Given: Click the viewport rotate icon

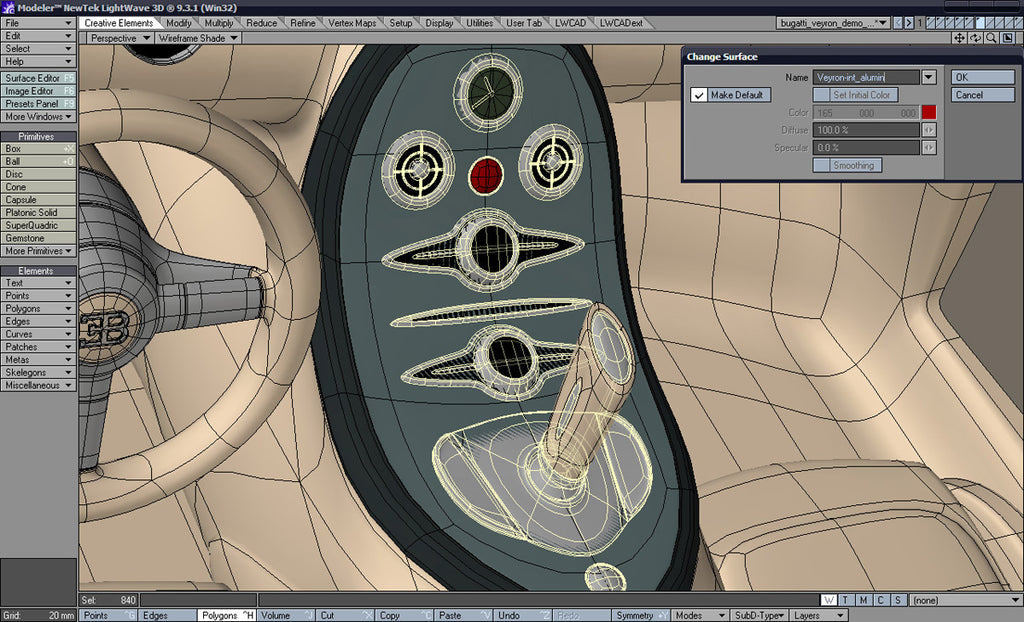Looking at the screenshot, I should tap(975, 38).
